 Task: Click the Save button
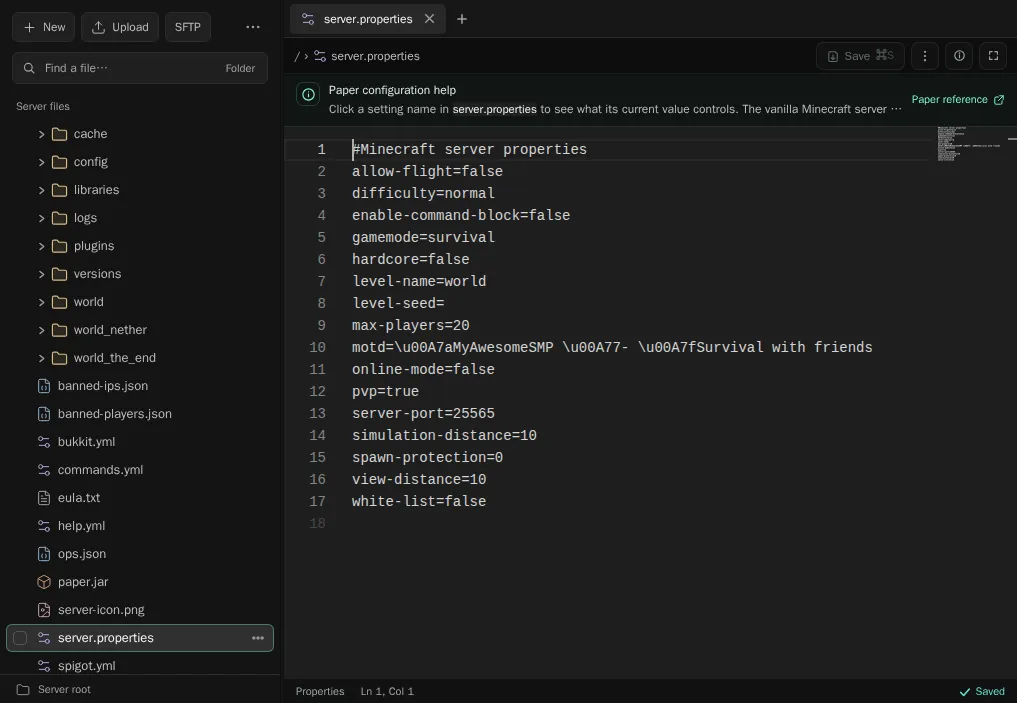point(860,56)
